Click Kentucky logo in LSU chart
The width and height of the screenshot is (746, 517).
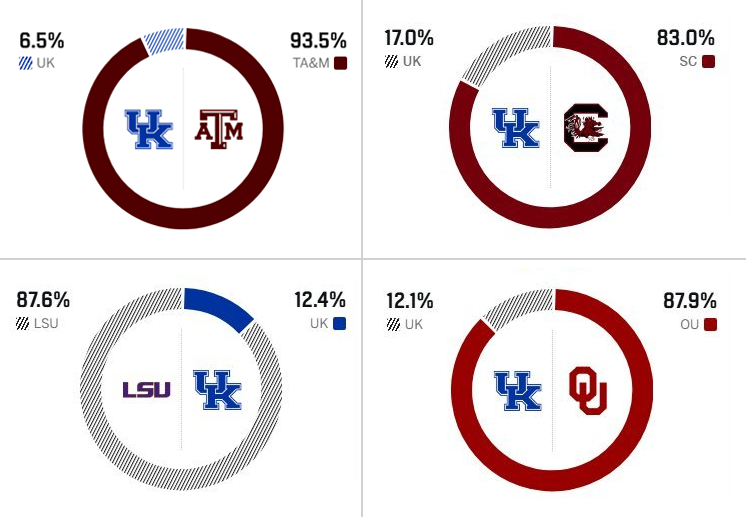point(217,390)
